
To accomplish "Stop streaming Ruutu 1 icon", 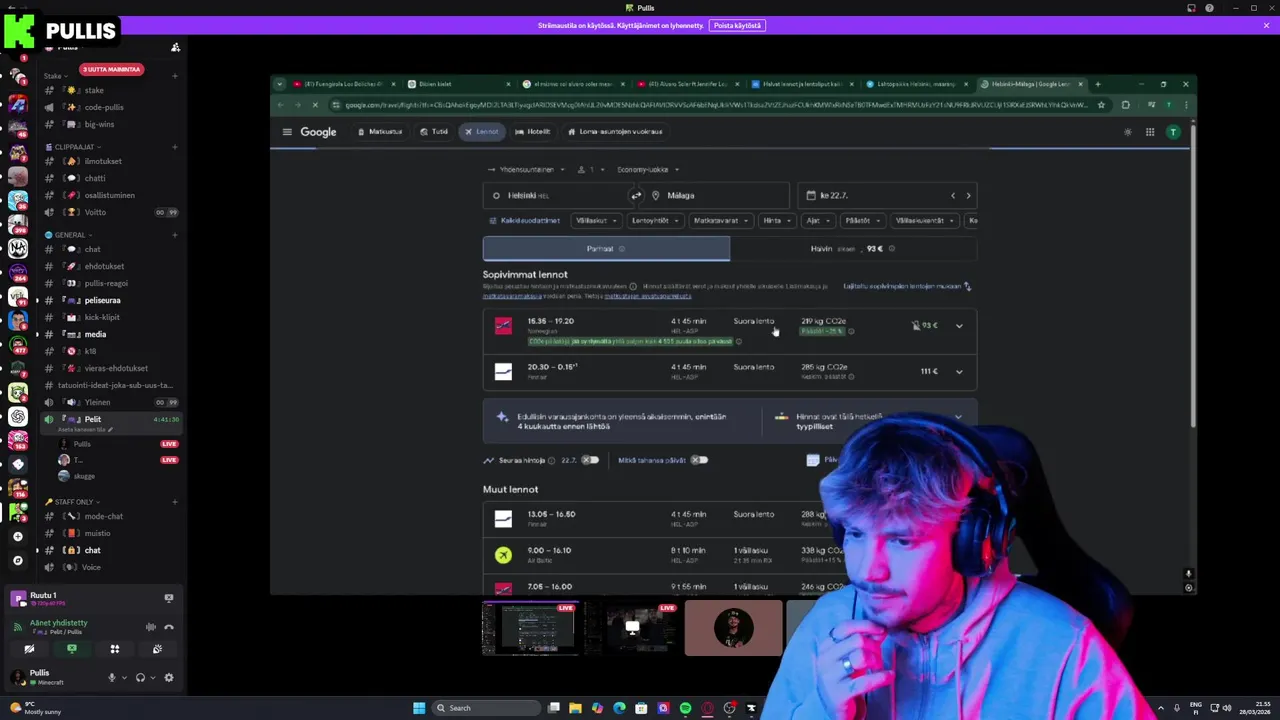I will click(169, 598).
